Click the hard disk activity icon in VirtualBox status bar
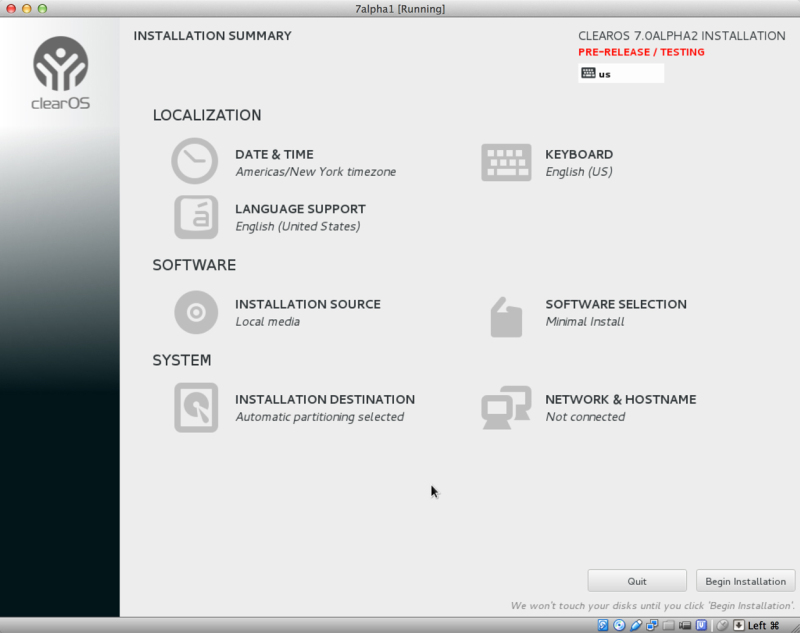The width and height of the screenshot is (800, 633). coord(603,625)
